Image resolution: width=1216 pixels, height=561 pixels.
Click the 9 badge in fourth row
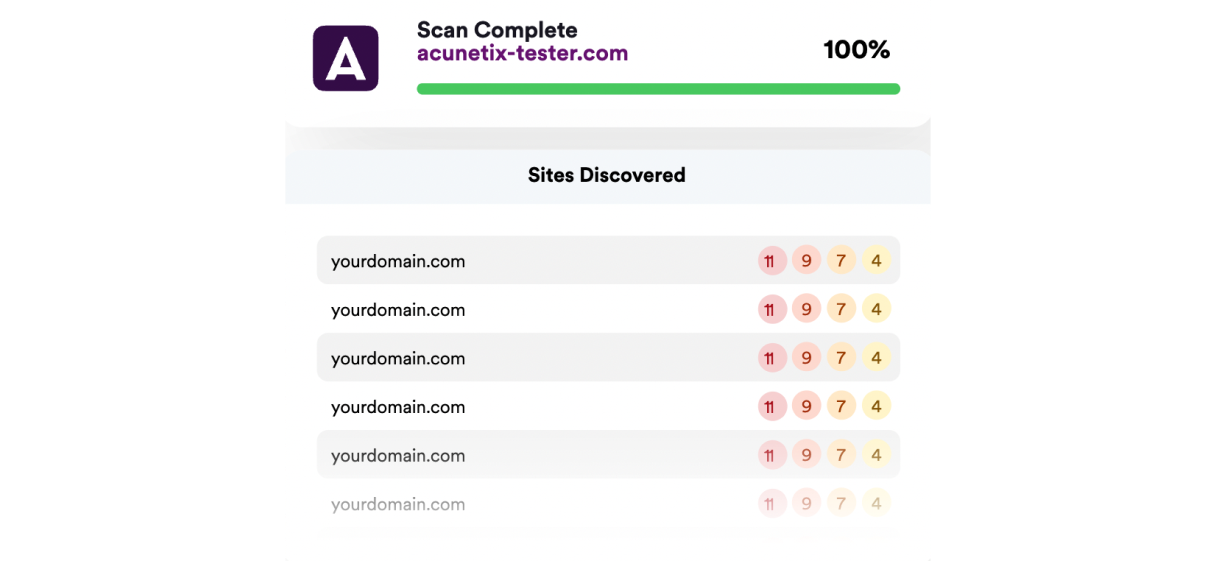click(806, 407)
